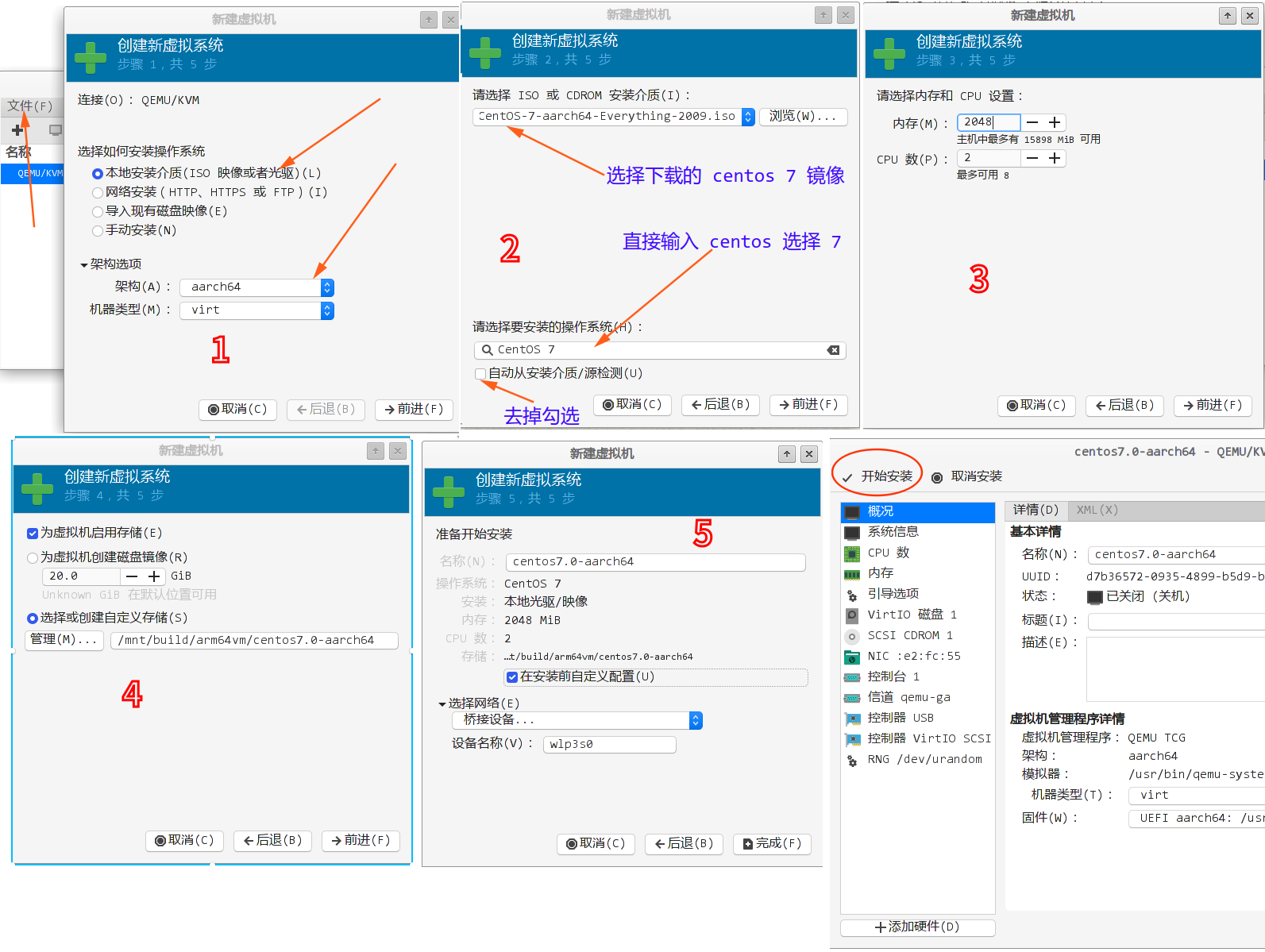Select RNG /dev/urandom icon
The width and height of the screenshot is (1265, 952).
click(852, 760)
